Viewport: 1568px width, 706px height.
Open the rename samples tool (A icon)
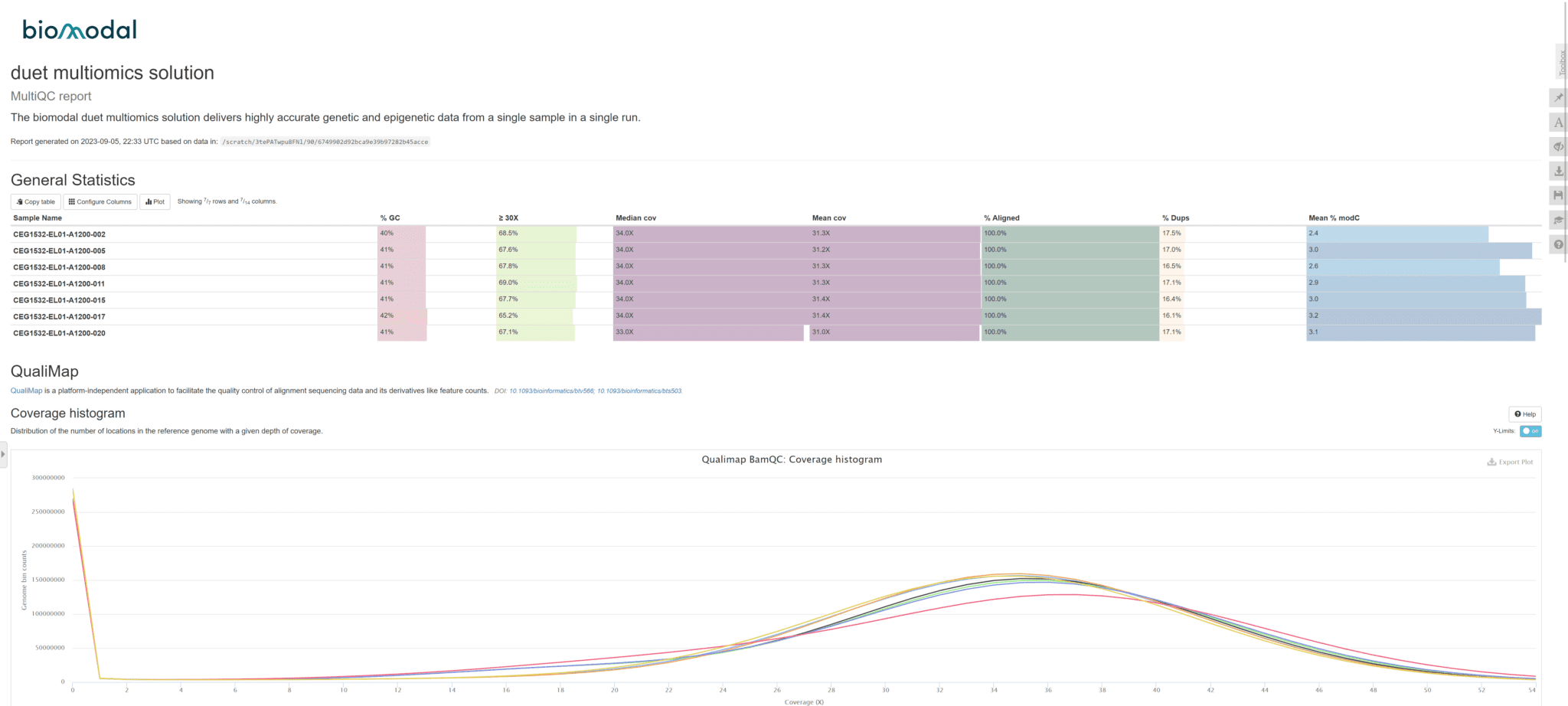[1558, 122]
